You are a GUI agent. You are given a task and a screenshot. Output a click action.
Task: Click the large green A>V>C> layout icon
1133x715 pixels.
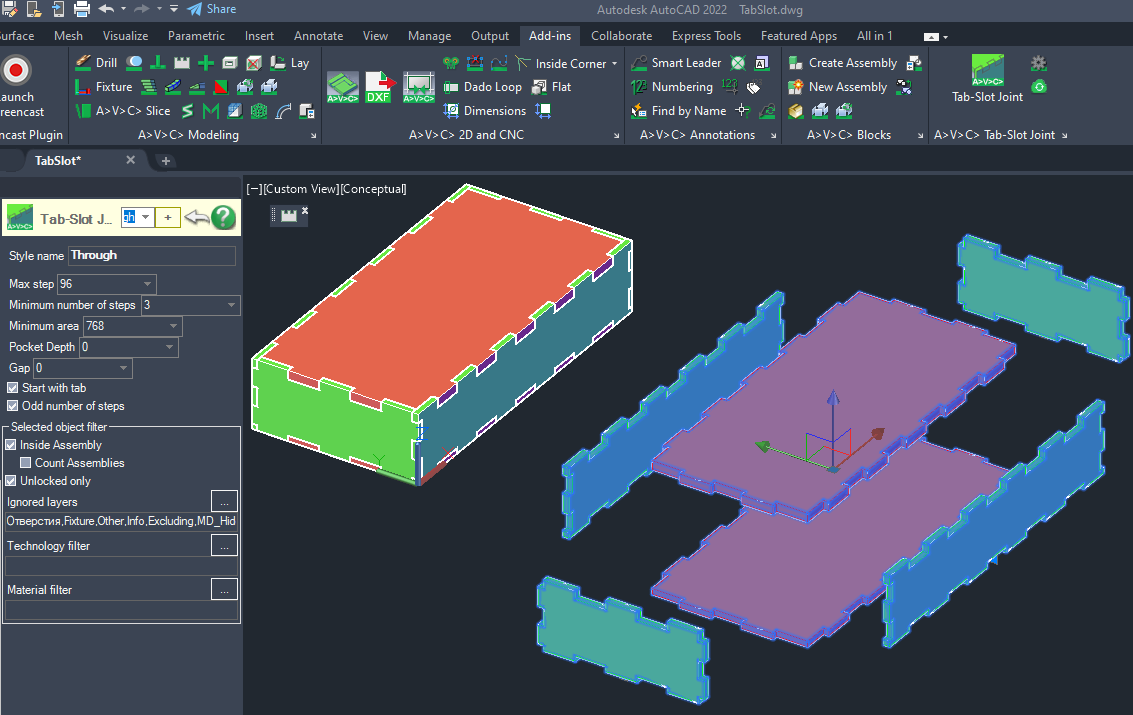[343, 87]
